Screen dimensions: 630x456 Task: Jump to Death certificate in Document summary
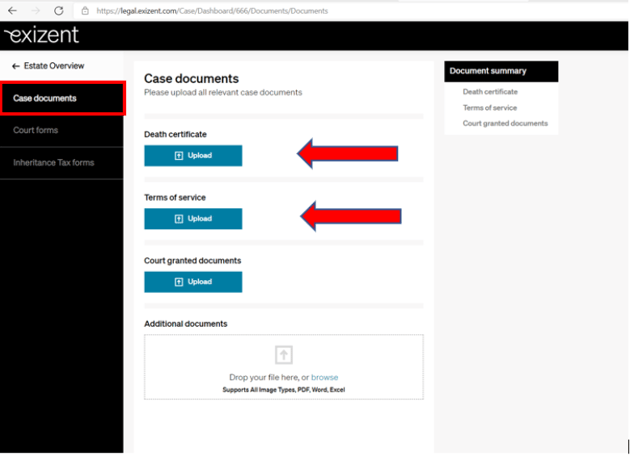[490, 92]
